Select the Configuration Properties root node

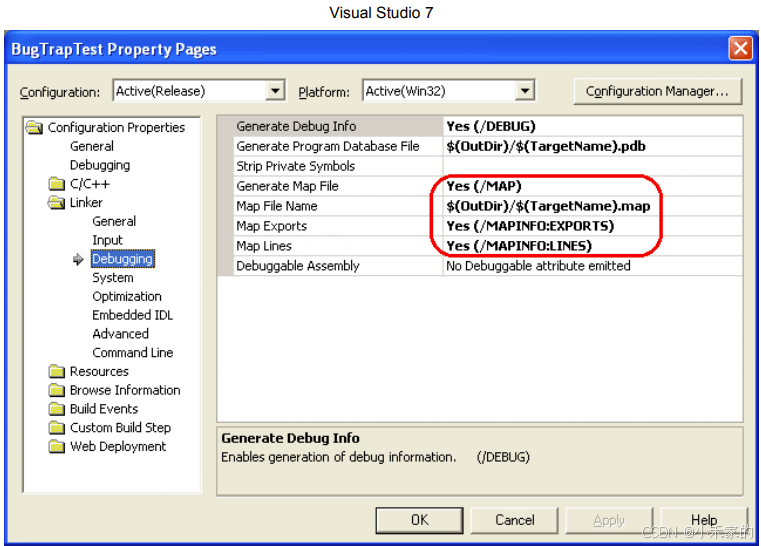[116, 128]
